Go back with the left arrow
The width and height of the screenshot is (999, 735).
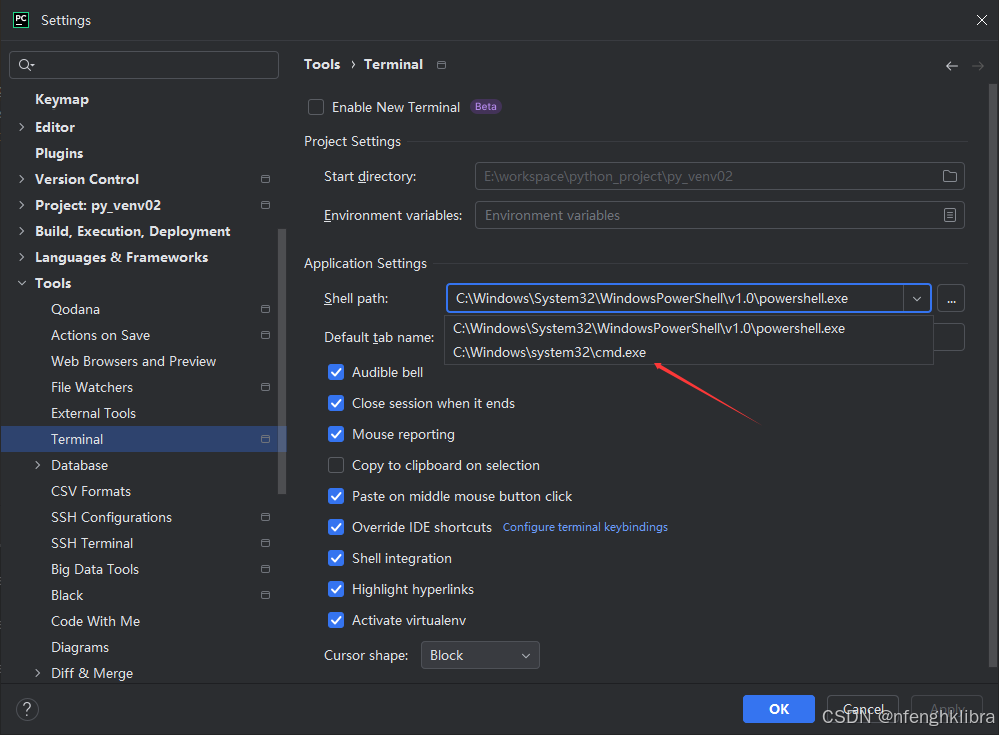[x=952, y=66]
